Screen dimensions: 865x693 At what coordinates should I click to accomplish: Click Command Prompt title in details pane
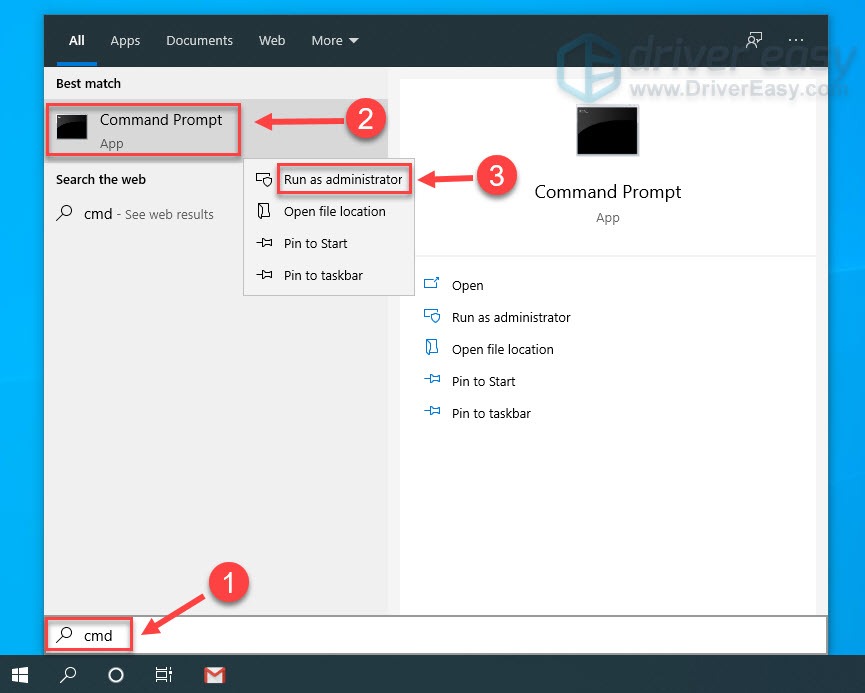pyautogui.click(x=607, y=191)
